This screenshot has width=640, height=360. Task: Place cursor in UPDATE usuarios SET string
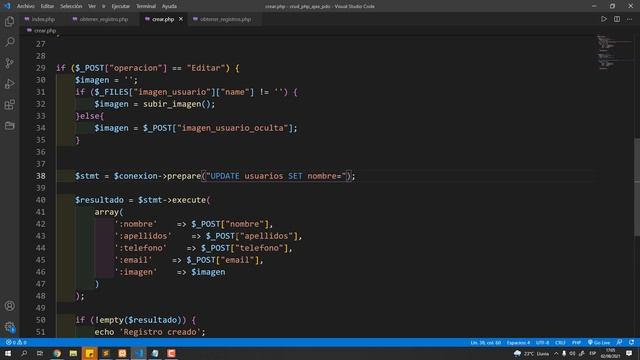[276, 176]
